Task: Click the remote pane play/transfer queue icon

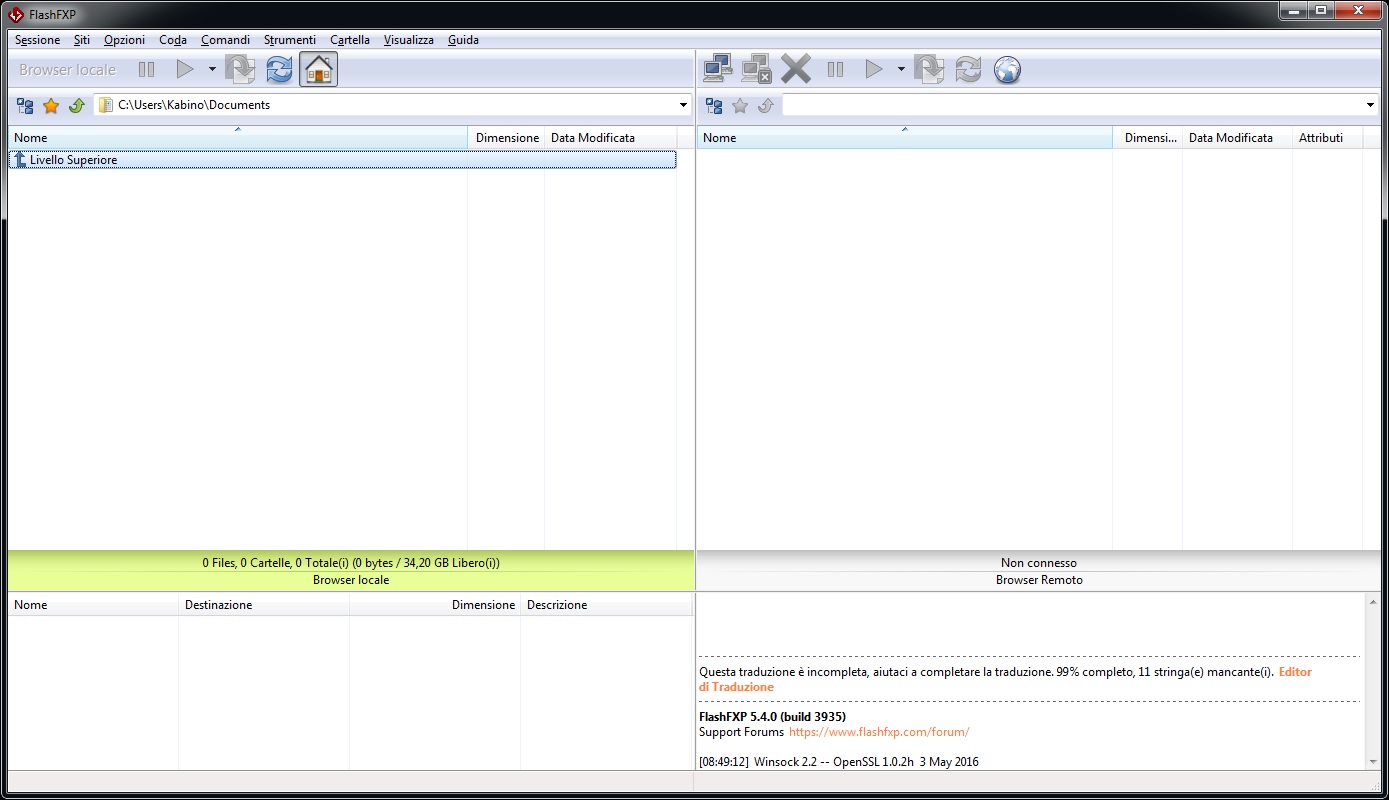Action: point(874,70)
